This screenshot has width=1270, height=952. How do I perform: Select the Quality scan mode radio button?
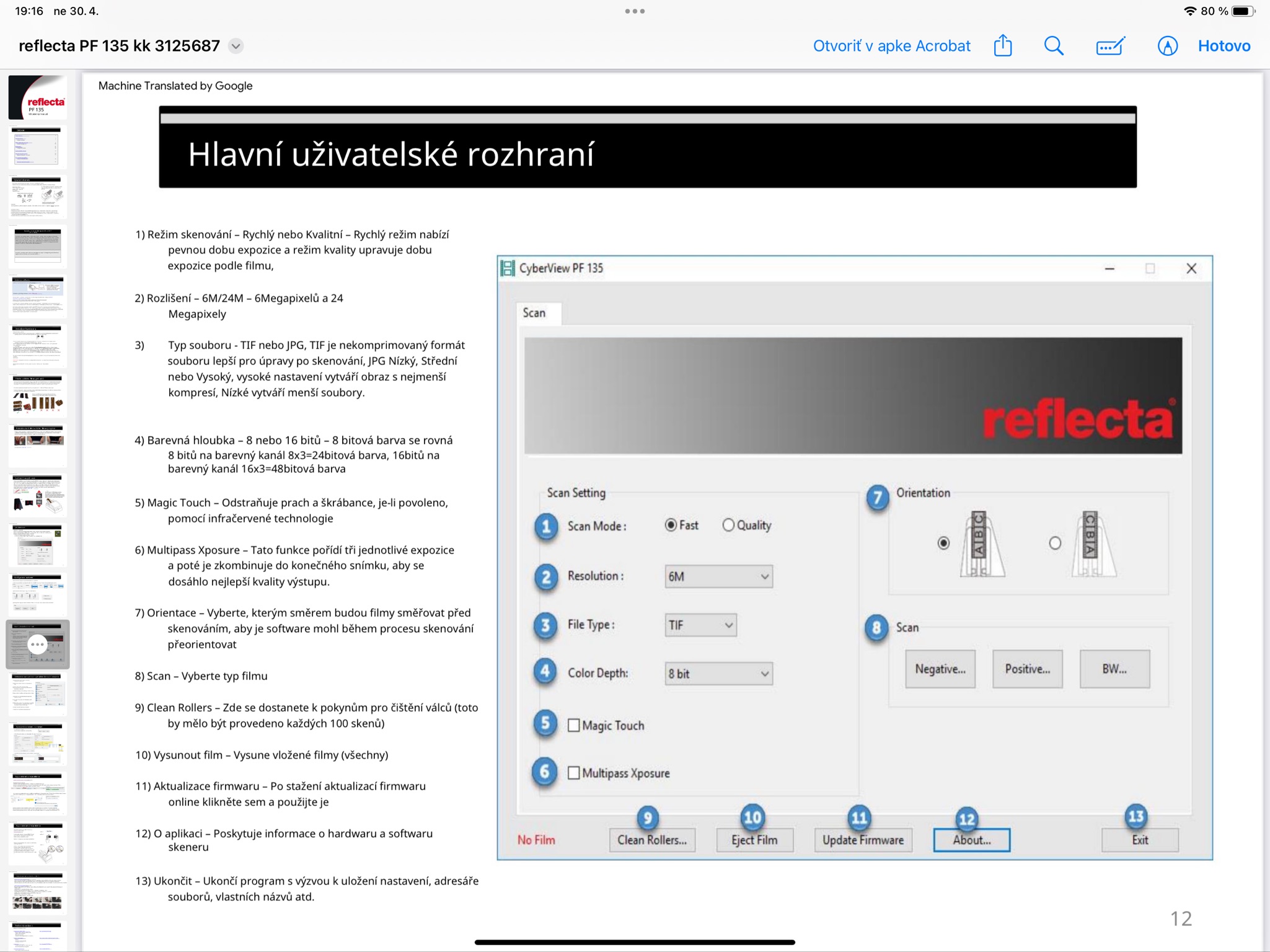[728, 525]
